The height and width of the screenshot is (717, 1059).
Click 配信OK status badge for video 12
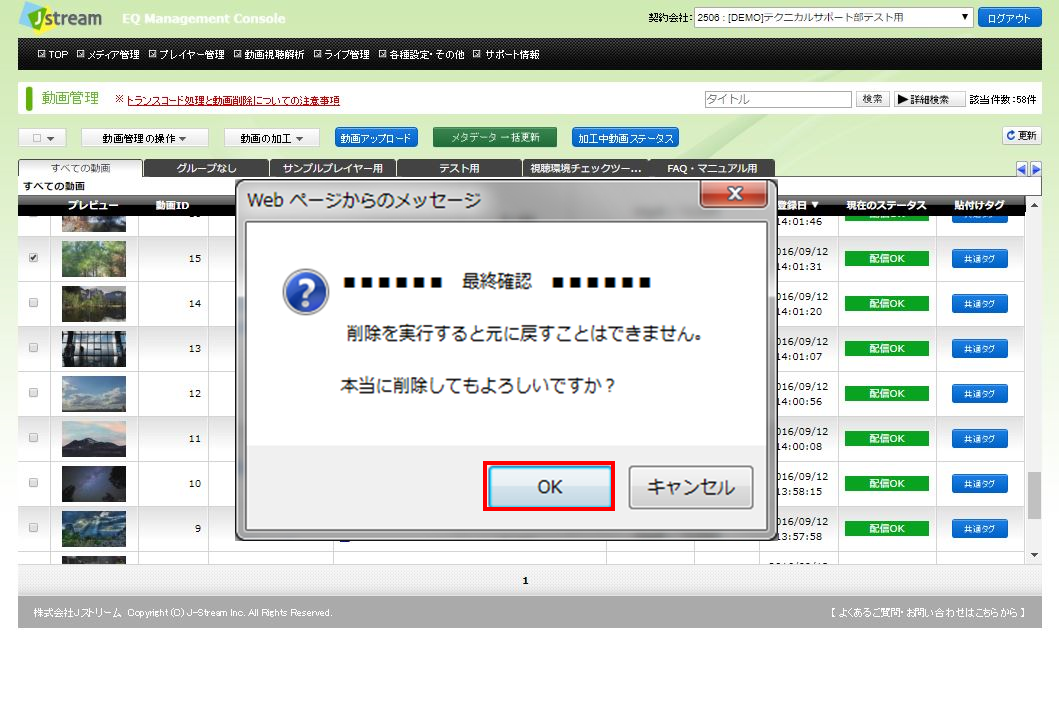886,394
